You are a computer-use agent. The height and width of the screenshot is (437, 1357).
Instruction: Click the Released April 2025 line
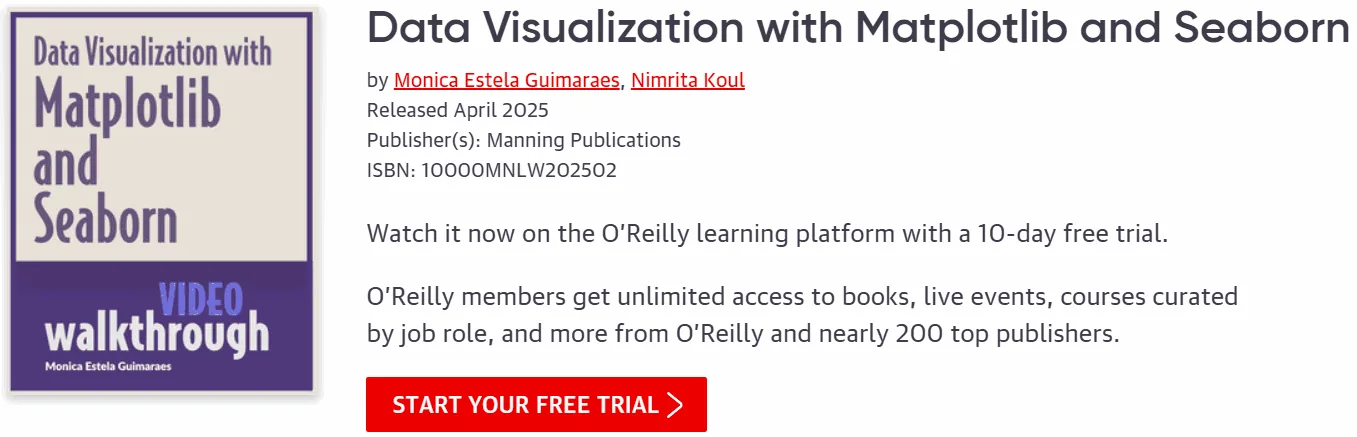(457, 110)
